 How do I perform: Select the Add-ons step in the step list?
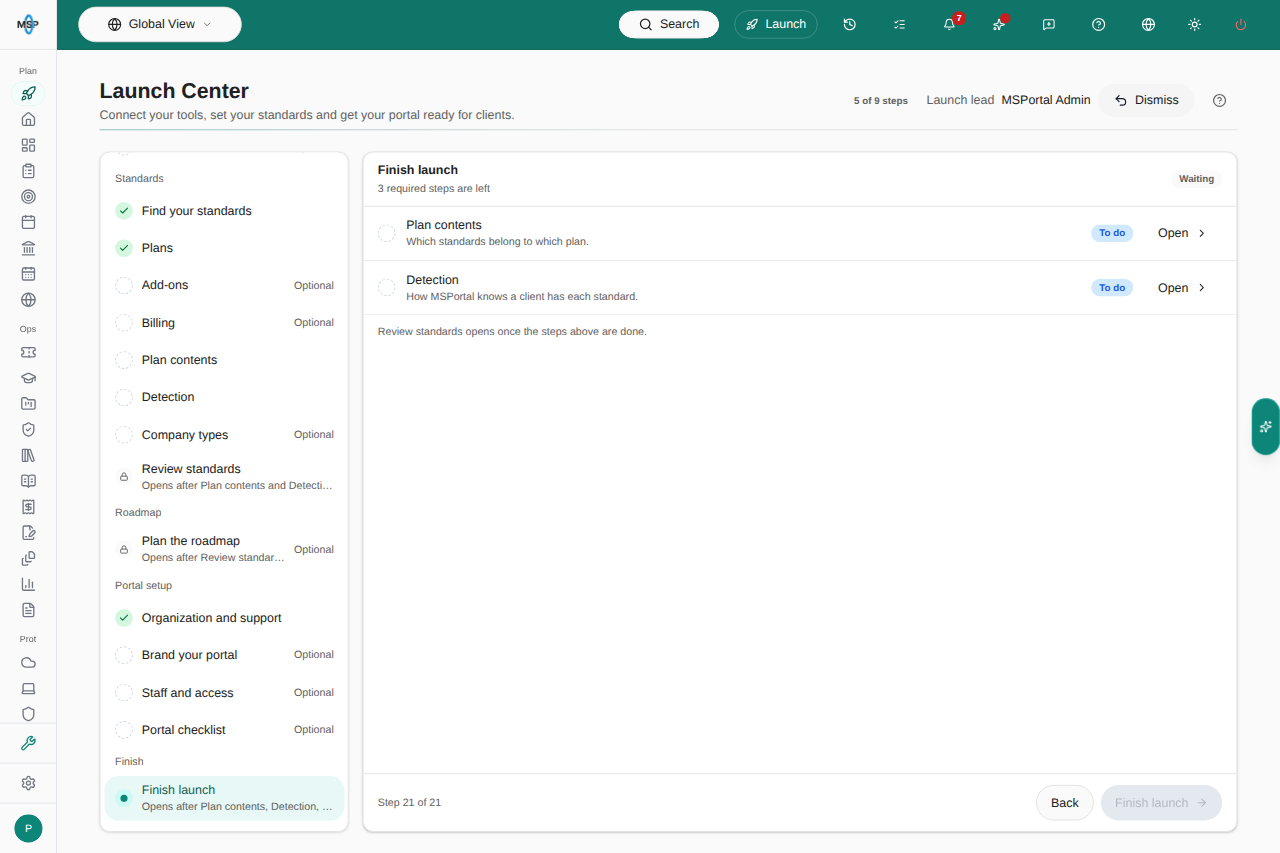[x=224, y=285]
